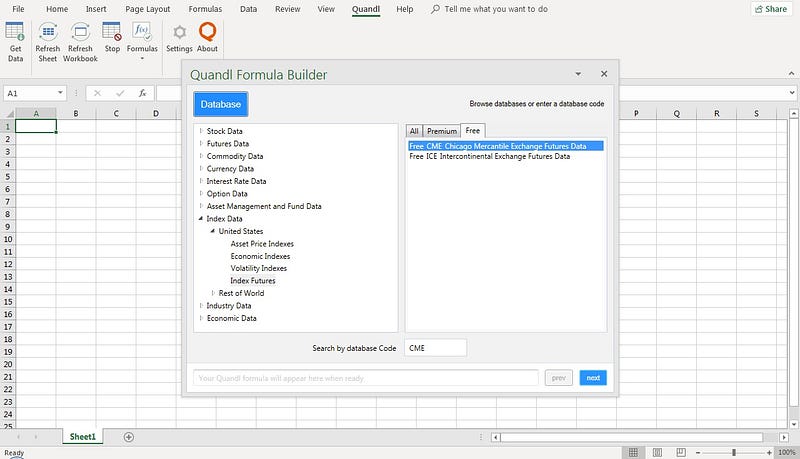Click the next button
800x459 pixels.
click(593, 378)
